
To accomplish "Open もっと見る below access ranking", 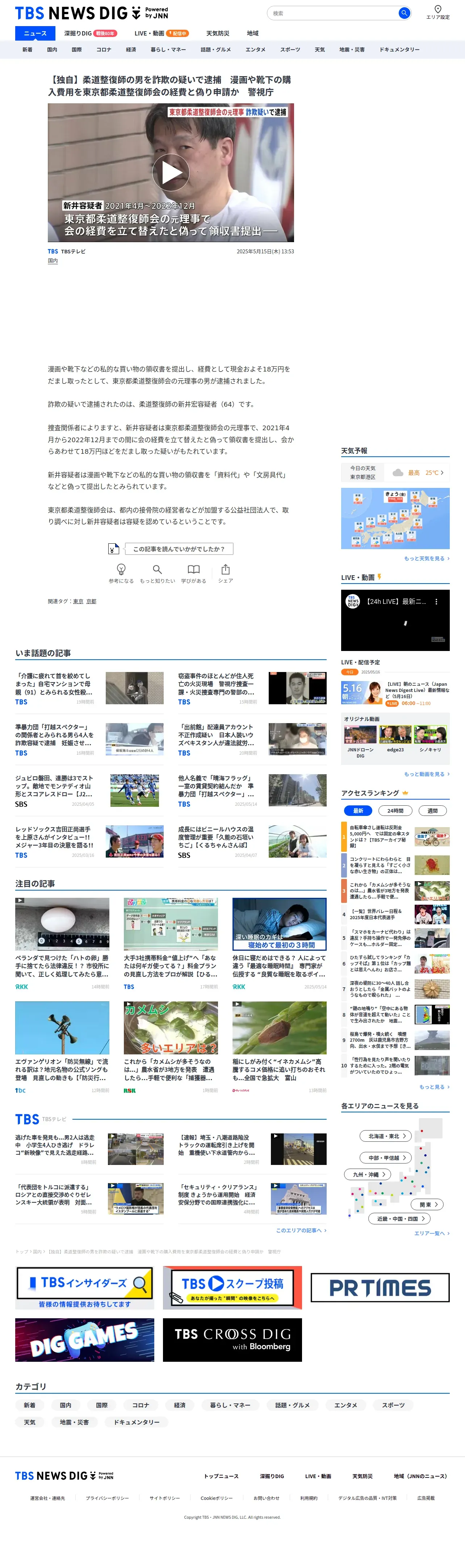I will tap(434, 1087).
